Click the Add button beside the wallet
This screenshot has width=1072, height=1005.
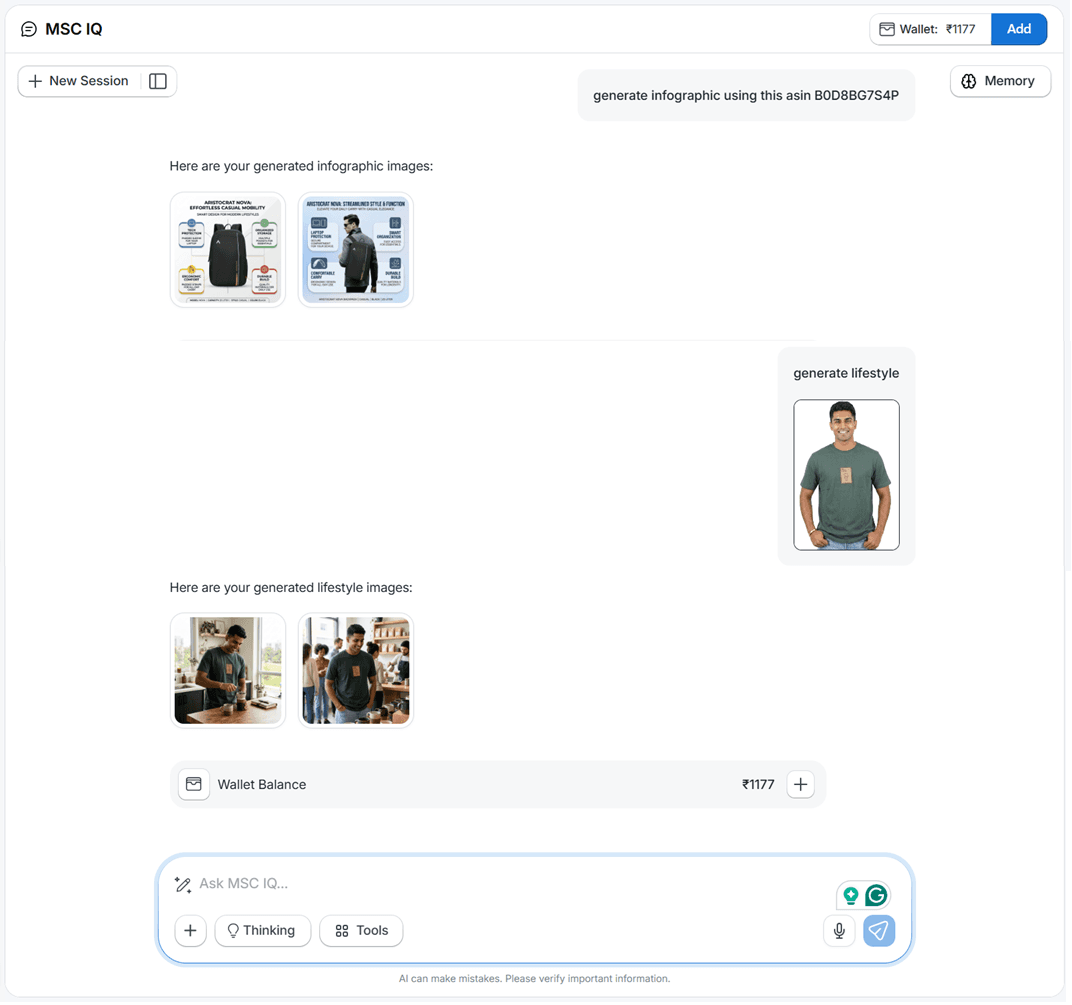(1019, 29)
